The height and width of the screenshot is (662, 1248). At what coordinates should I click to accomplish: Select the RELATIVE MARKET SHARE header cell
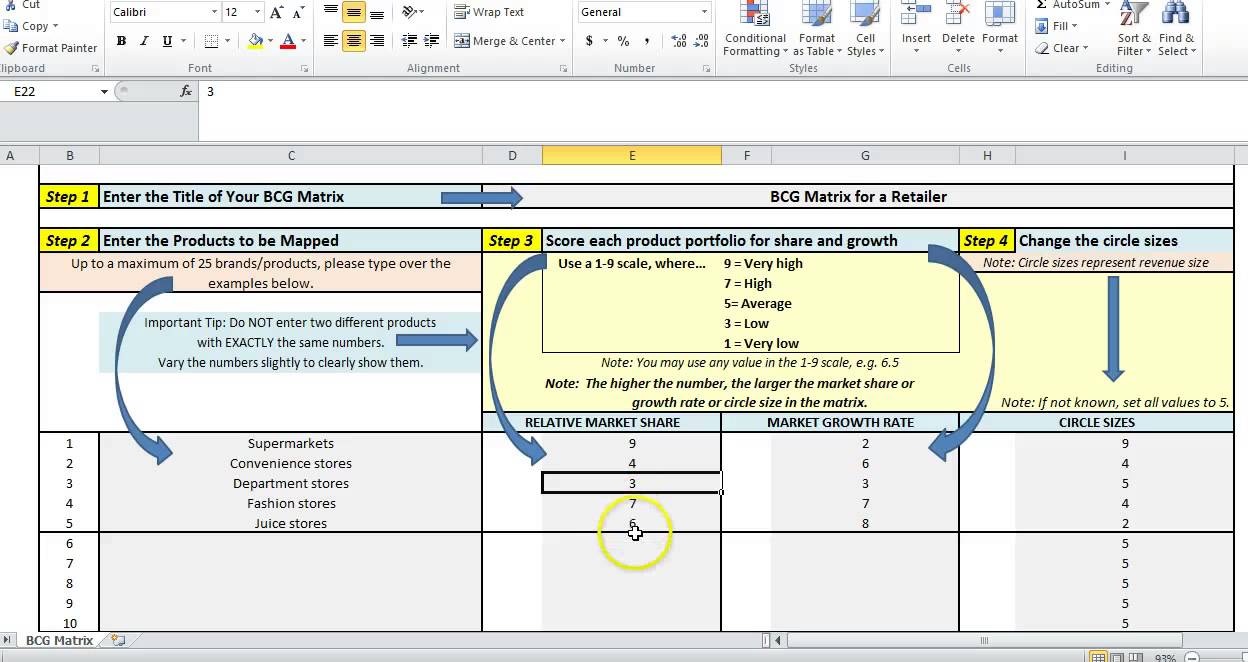(x=602, y=422)
